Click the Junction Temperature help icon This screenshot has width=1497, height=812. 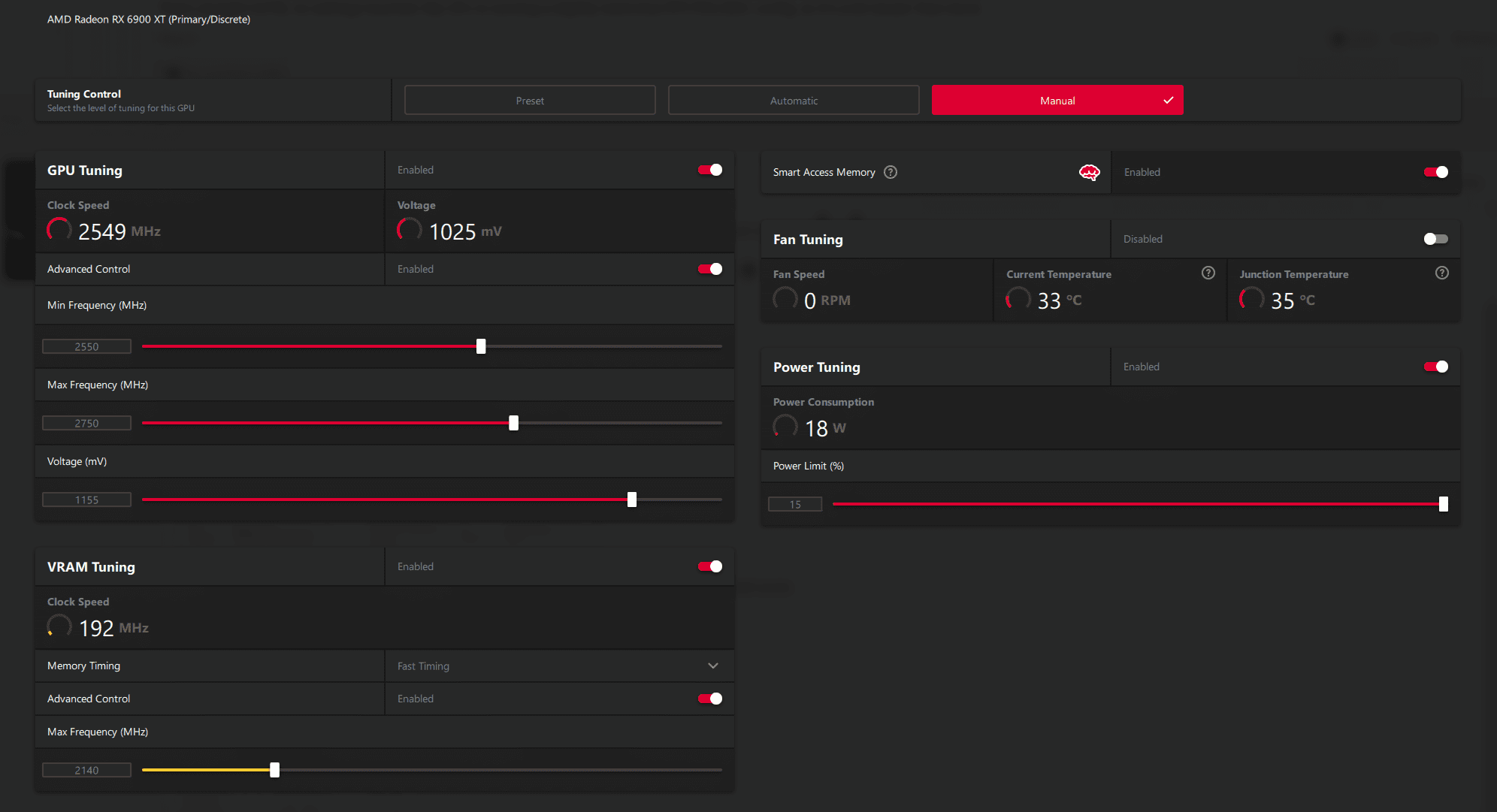click(1441, 273)
